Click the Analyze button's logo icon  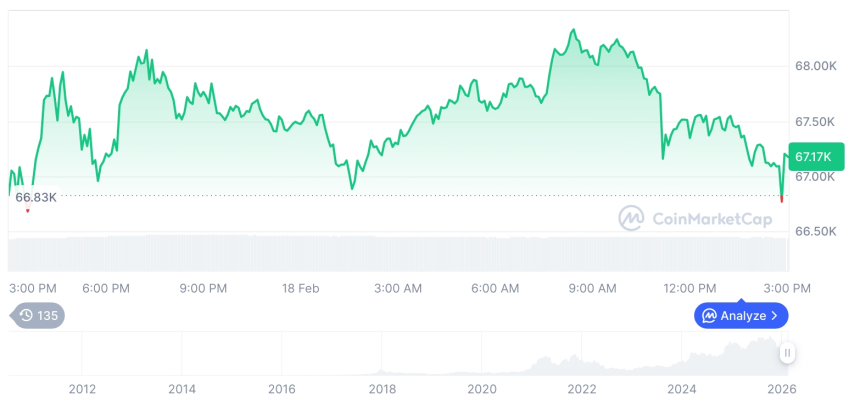click(709, 316)
